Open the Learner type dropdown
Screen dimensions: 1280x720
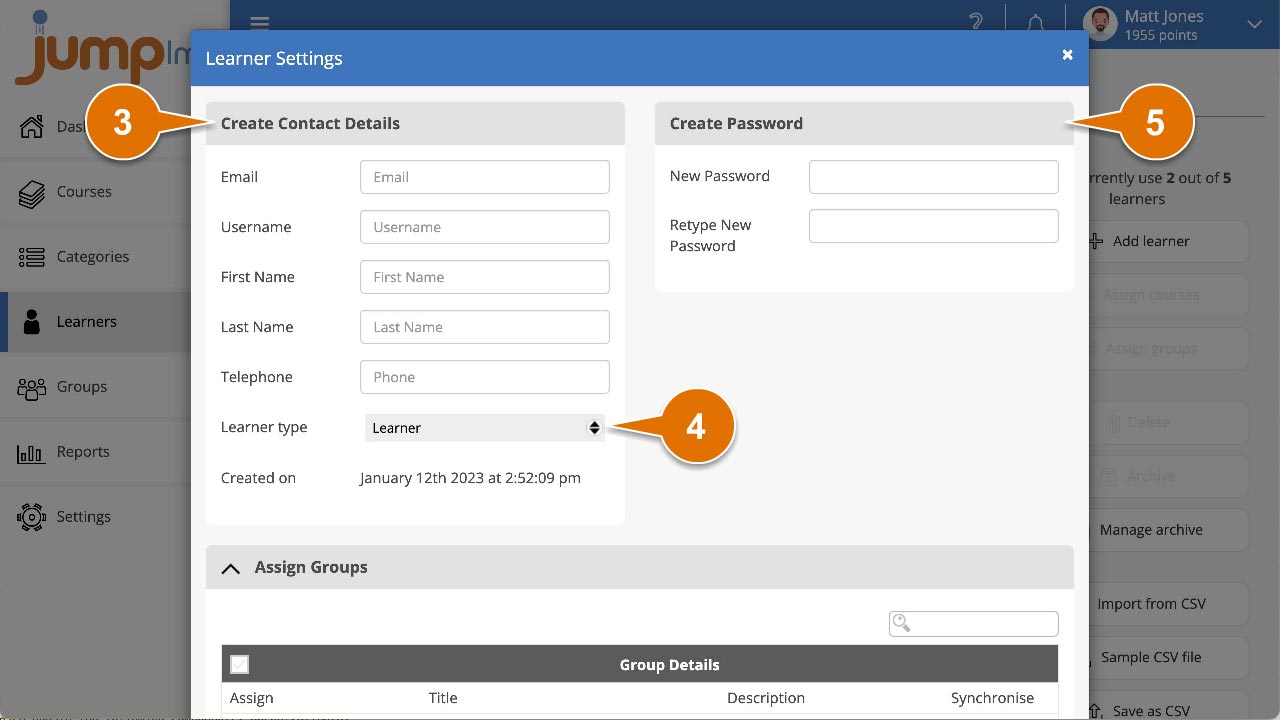[x=484, y=427]
